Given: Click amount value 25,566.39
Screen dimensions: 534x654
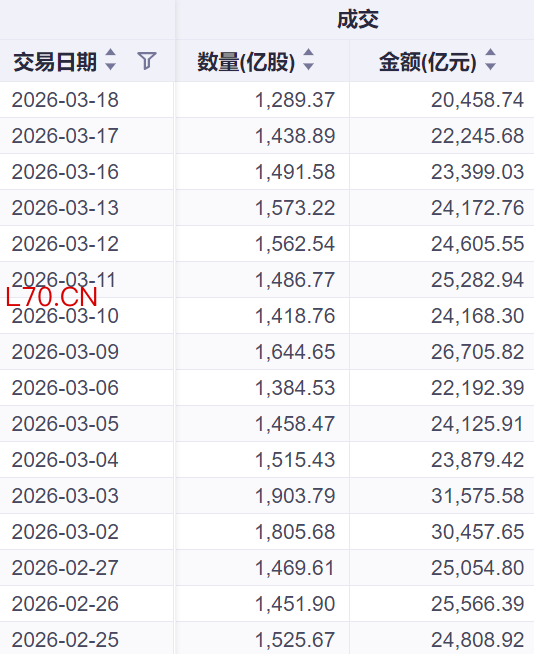Looking at the screenshot, I should pos(477,604).
